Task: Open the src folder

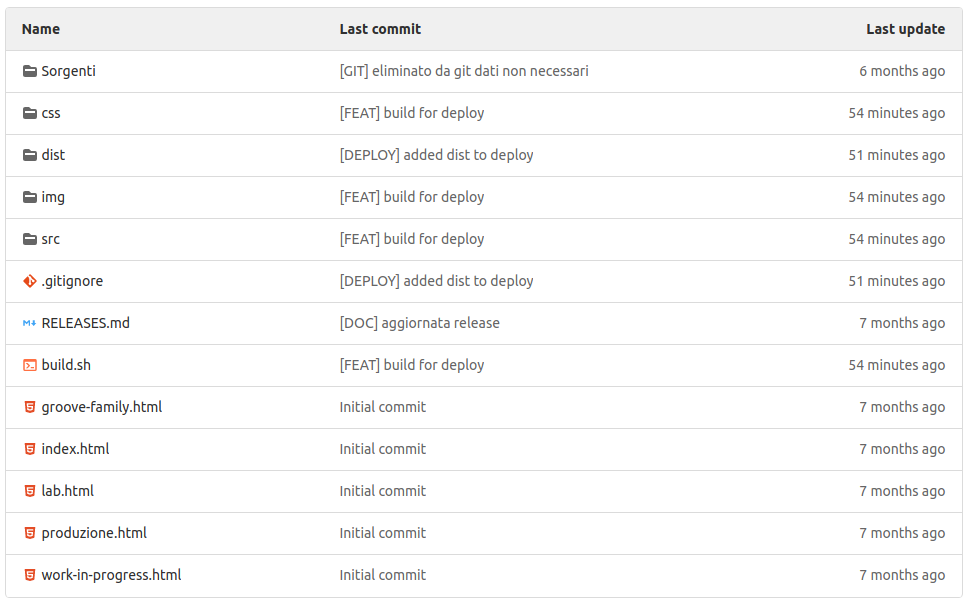Action: pyautogui.click(x=51, y=239)
